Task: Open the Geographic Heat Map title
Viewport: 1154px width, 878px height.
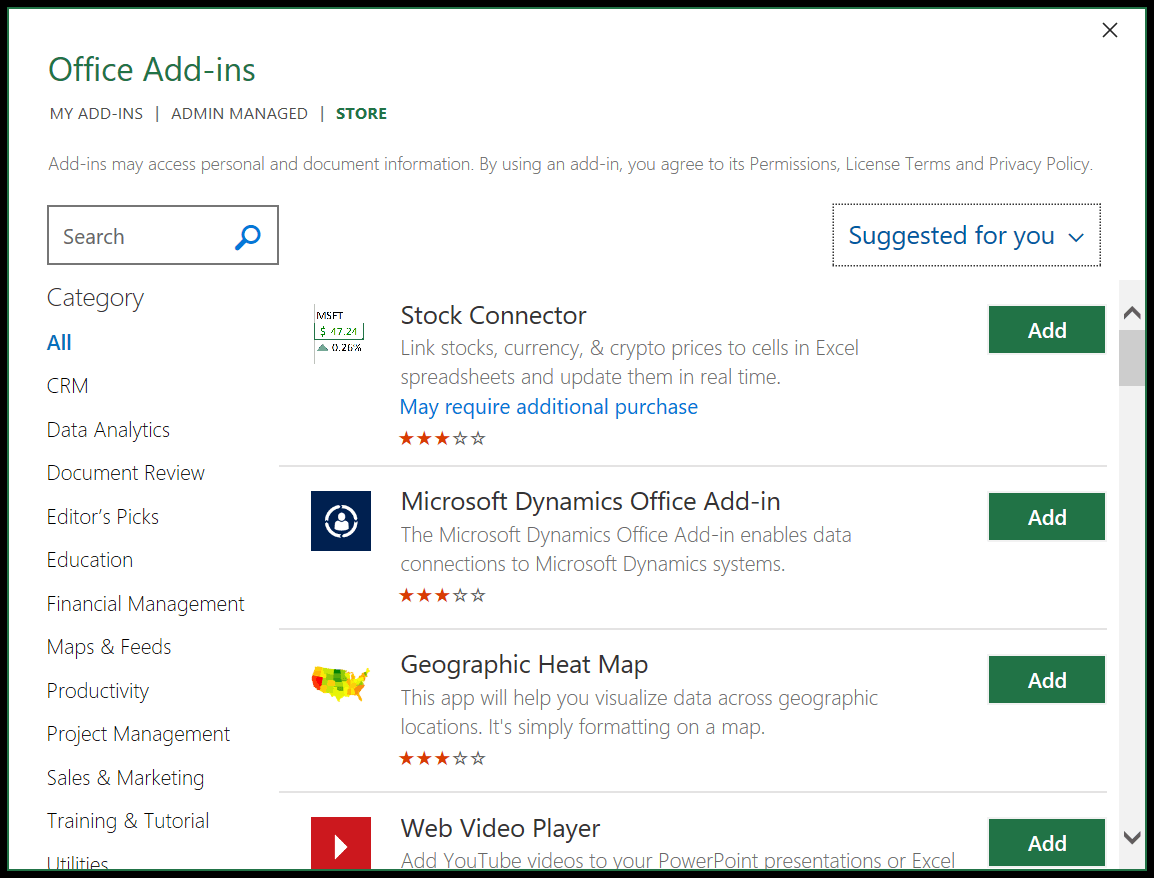Action: (524, 665)
